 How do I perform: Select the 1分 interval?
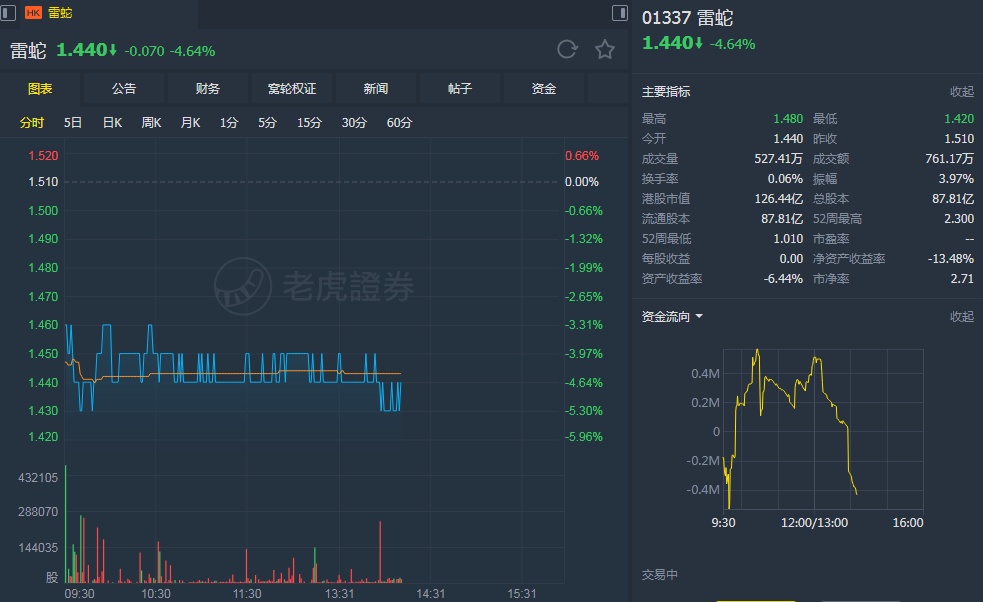click(229, 122)
